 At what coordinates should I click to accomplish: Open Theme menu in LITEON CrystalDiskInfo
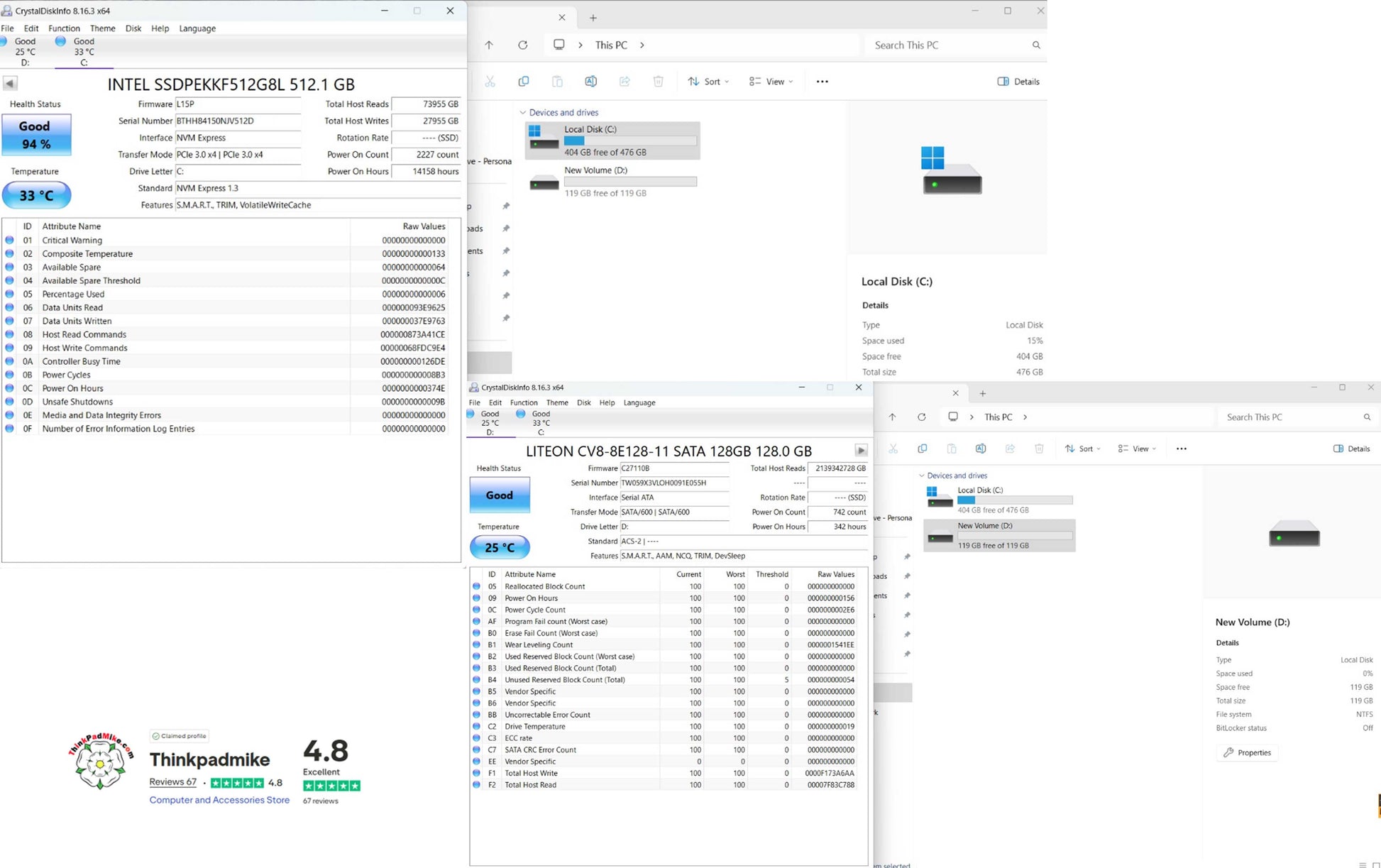(557, 402)
